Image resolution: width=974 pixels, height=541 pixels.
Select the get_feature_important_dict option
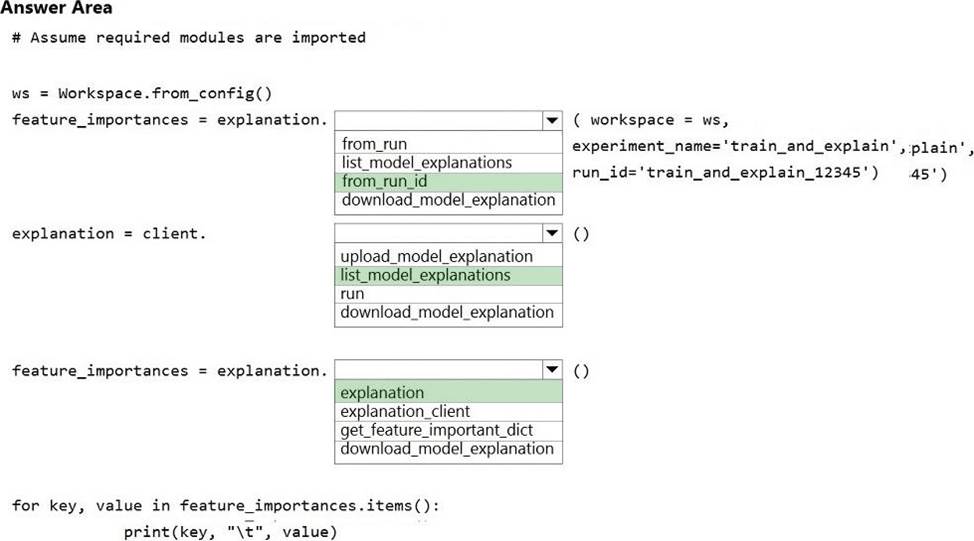pos(437,430)
